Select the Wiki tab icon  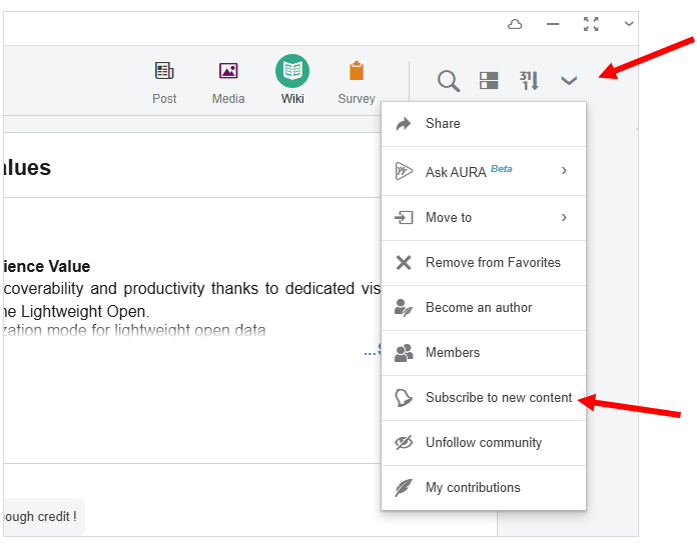point(292,72)
